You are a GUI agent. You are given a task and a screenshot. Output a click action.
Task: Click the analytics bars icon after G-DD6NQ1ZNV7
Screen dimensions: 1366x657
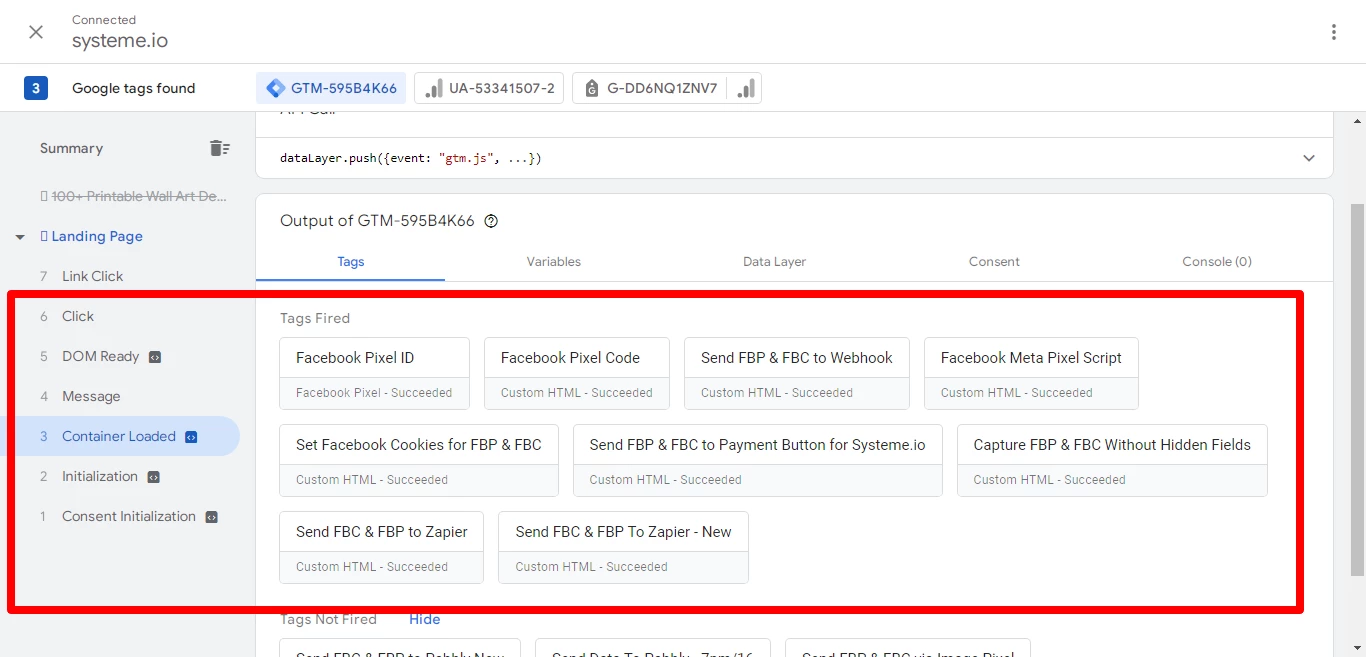(x=745, y=88)
